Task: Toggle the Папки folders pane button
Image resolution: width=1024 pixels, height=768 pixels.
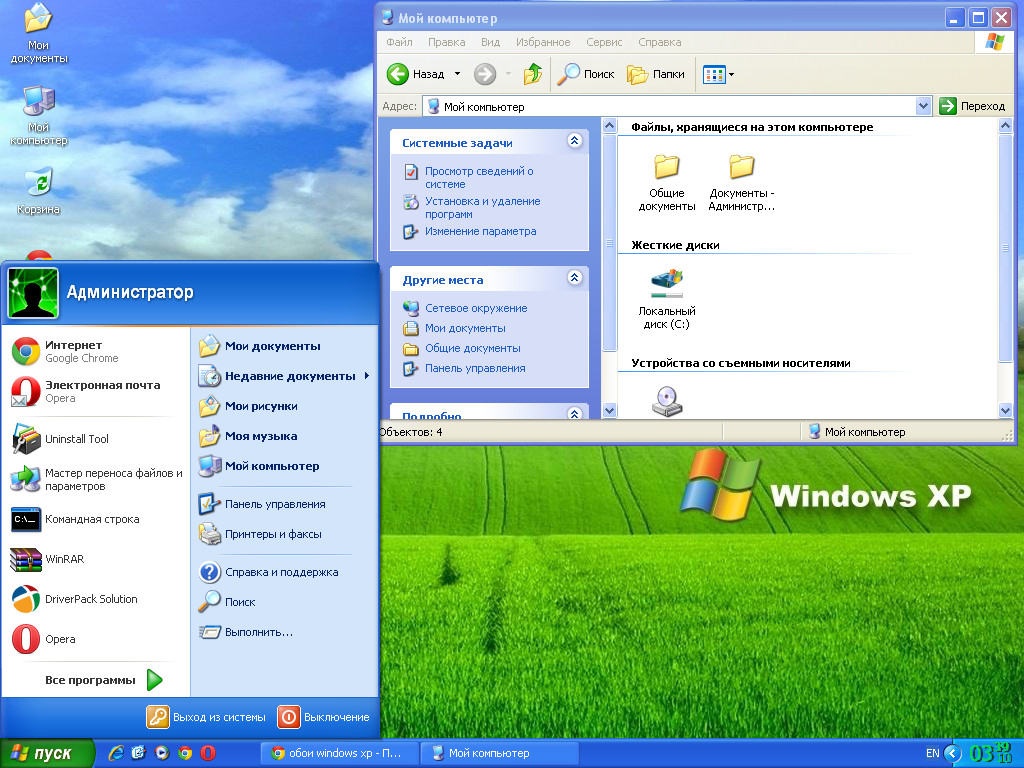Action: (656, 74)
